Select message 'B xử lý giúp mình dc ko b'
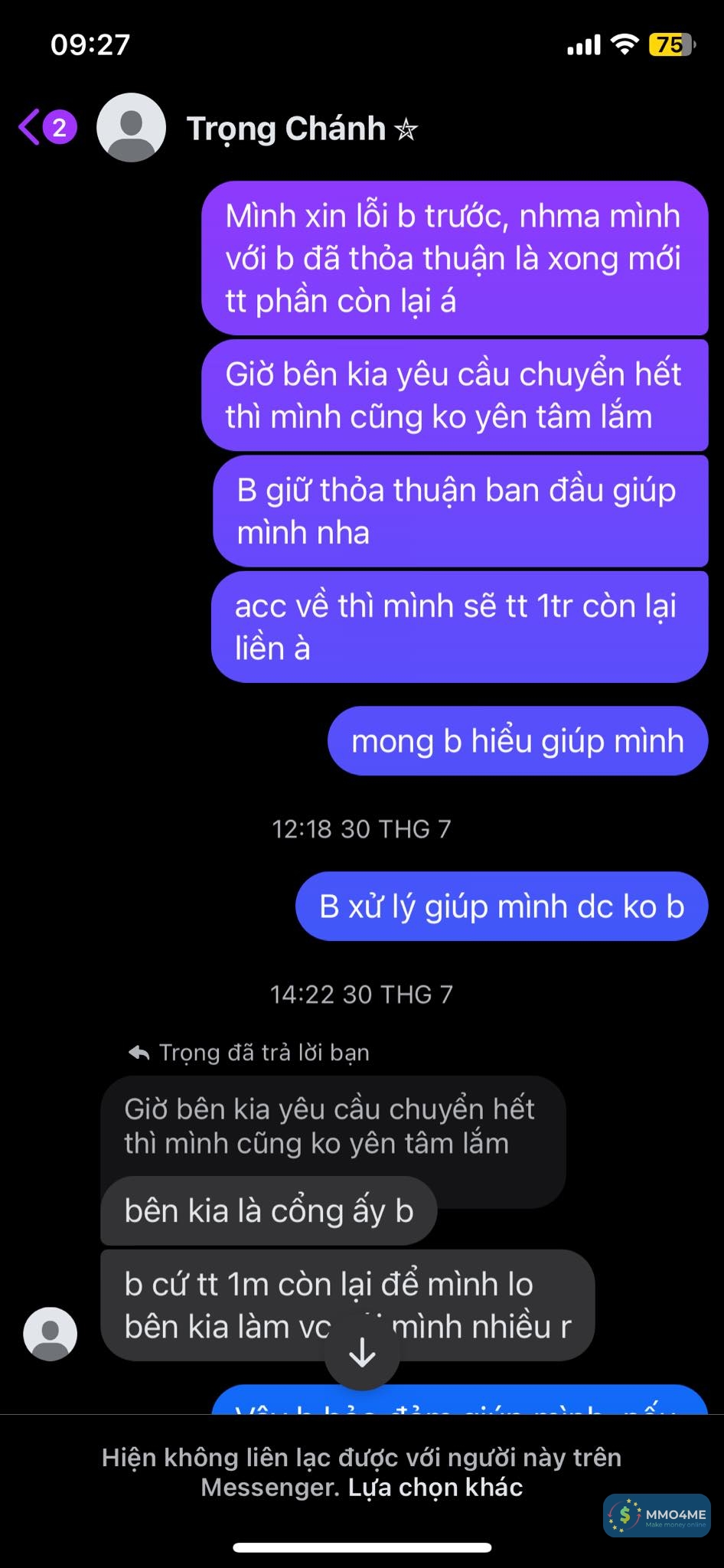Image resolution: width=724 pixels, height=1568 pixels. click(x=502, y=906)
